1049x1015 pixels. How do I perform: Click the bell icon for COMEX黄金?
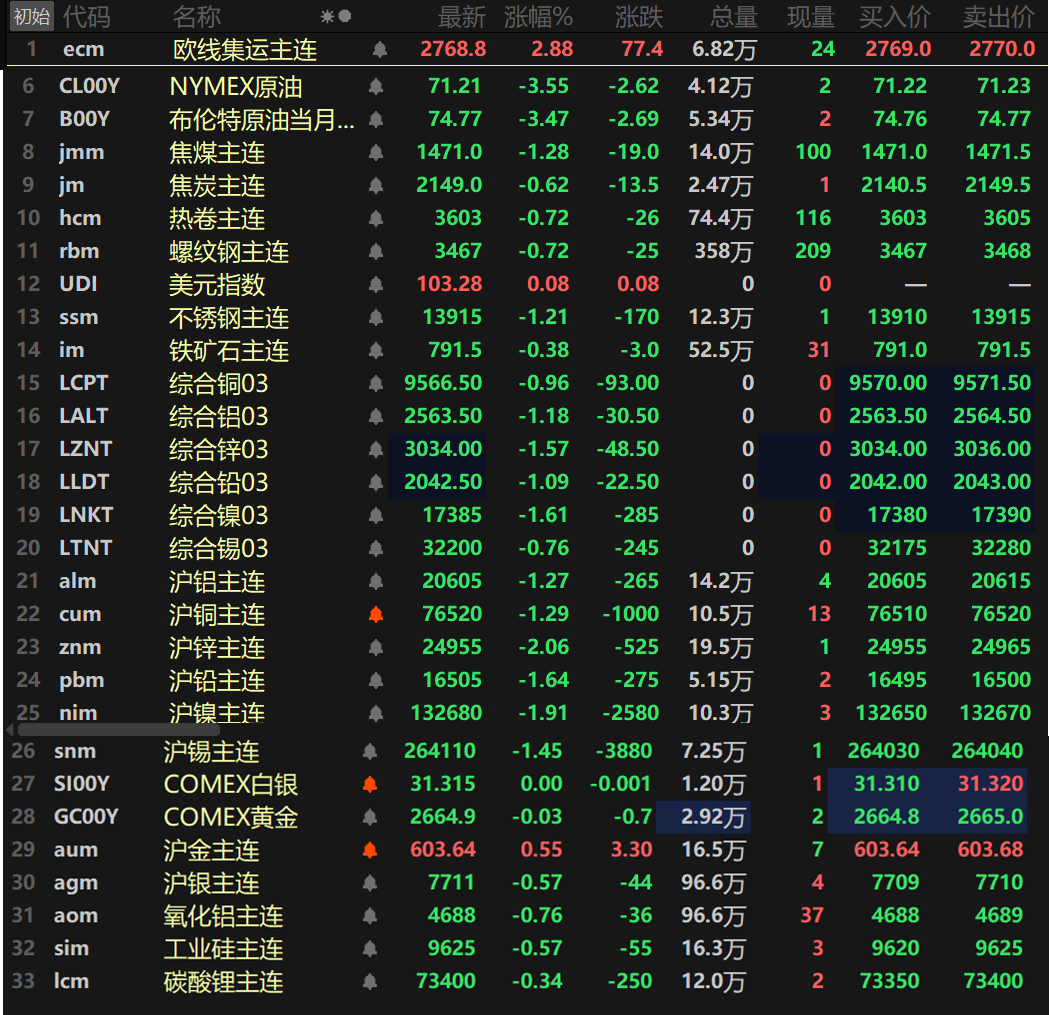pyautogui.click(x=370, y=818)
